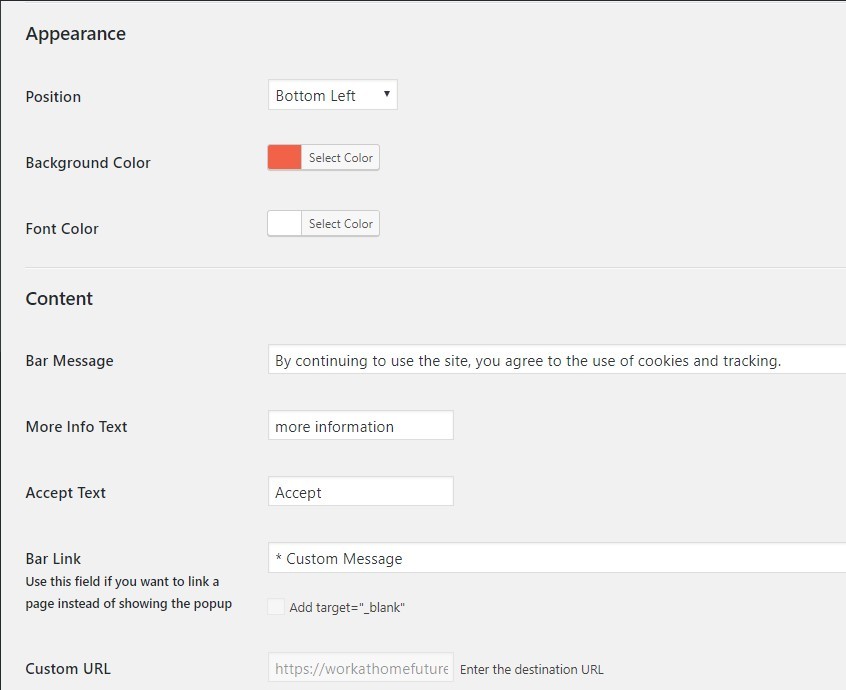The image size is (846, 690).
Task: Click the Position label
Action: coord(53,97)
